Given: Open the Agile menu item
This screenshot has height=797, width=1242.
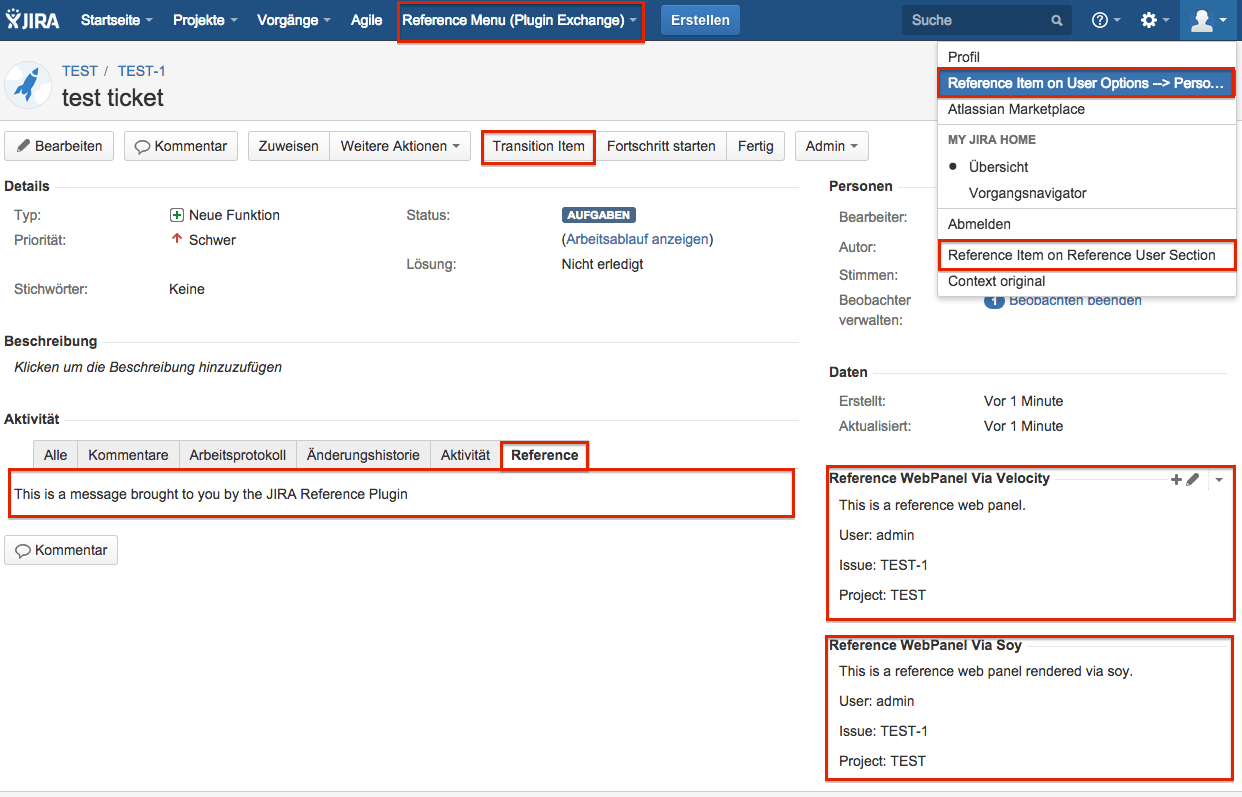Looking at the screenshot, I should [x=367, y=20].
